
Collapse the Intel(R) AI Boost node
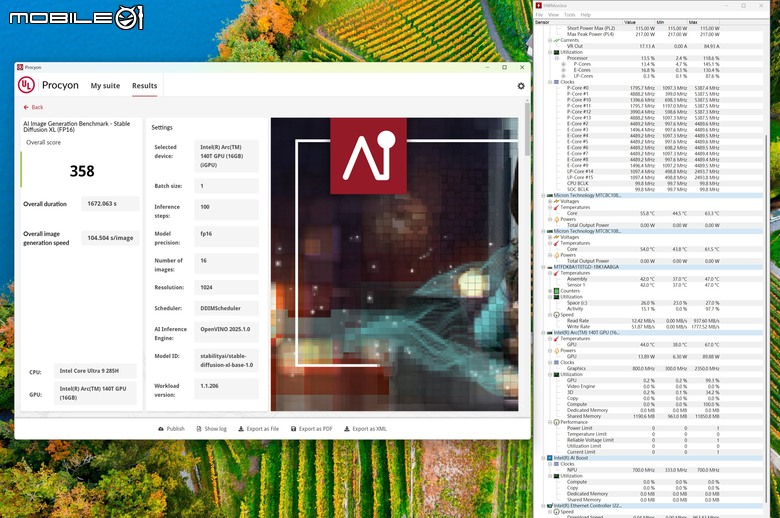click(x=543, y=458)
